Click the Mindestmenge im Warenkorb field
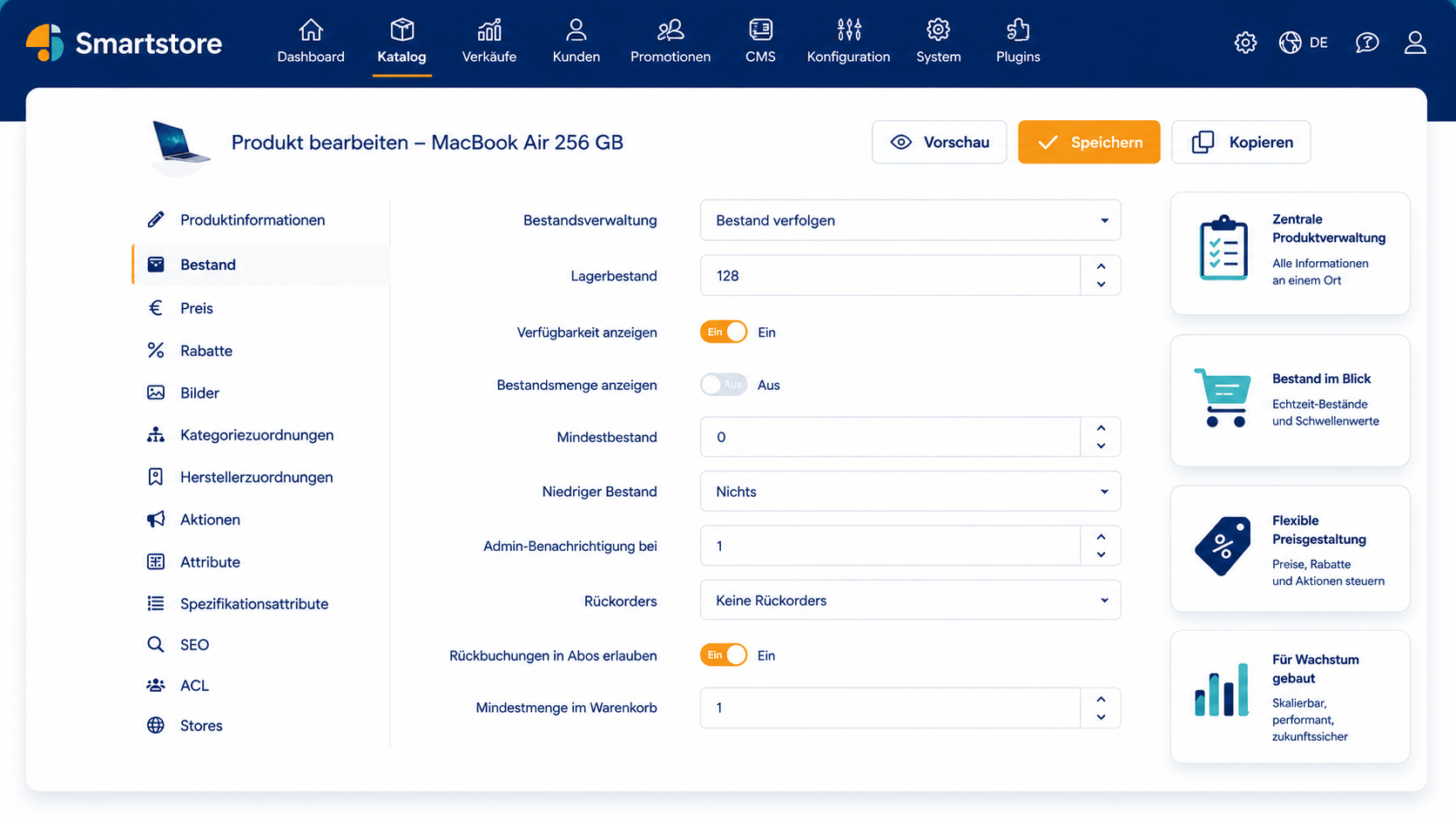1456x819 pixels. (x=890, y=708)
